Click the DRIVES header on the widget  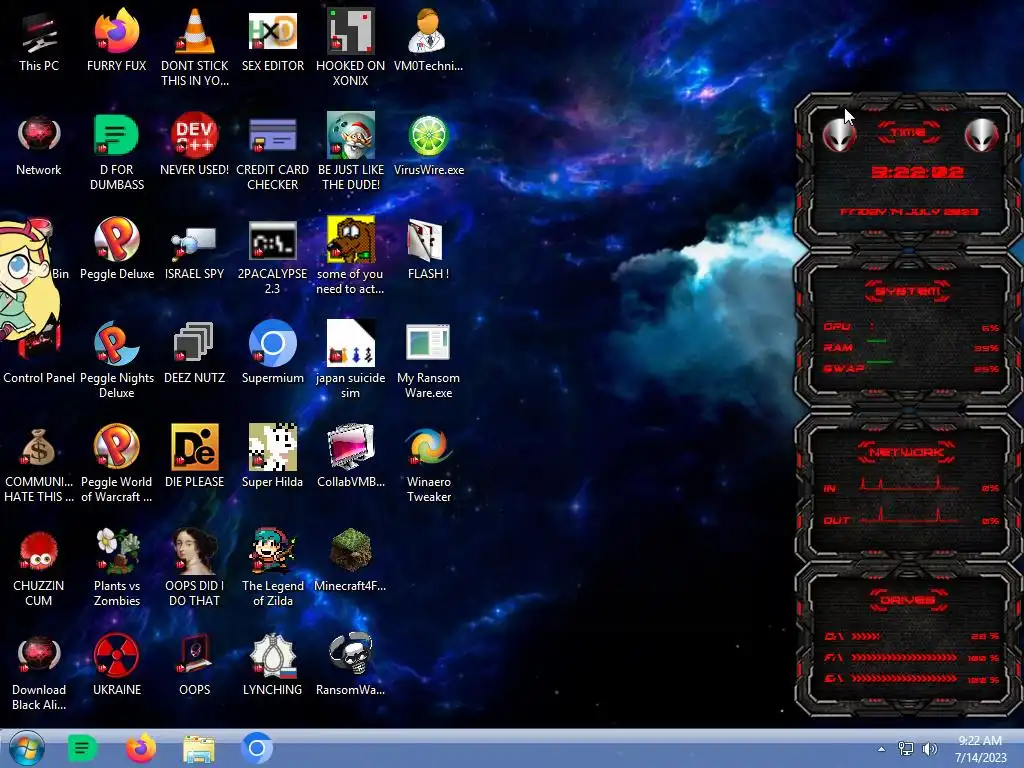tap(908, 600)
